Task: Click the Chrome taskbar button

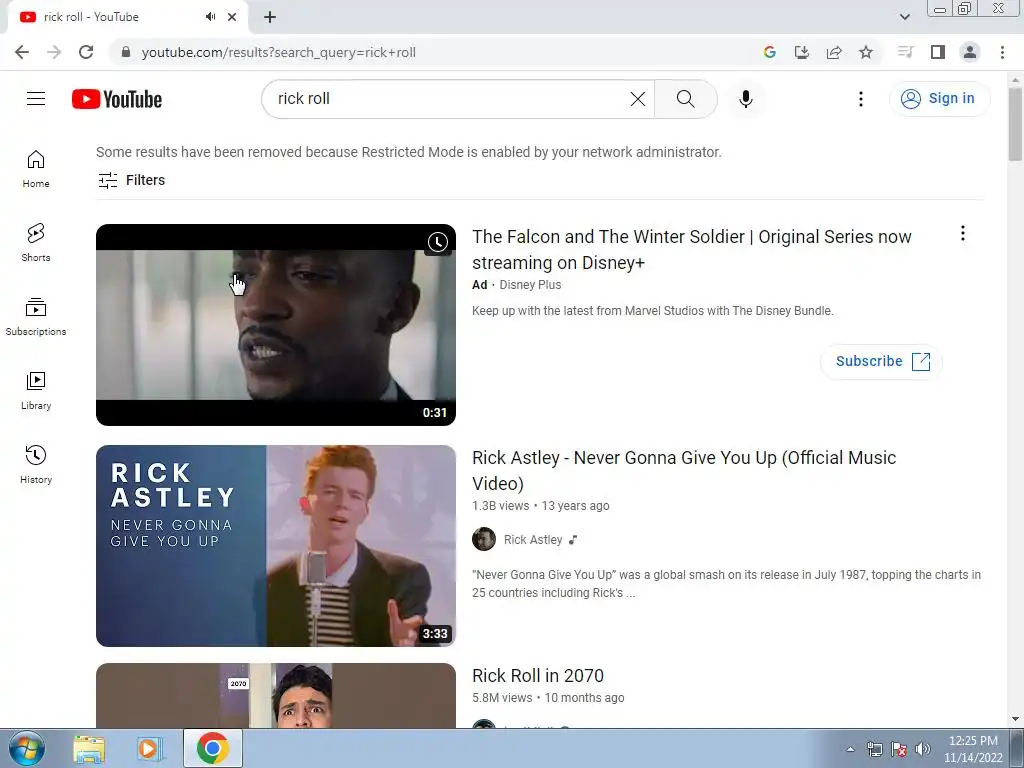Action: (x=213, y=748)
